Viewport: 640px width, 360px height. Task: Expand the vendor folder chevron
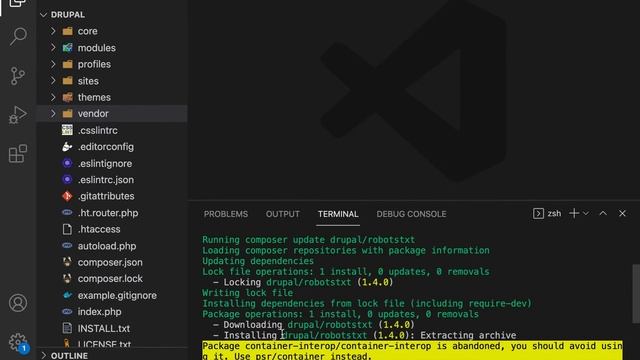tap(53, 113)
